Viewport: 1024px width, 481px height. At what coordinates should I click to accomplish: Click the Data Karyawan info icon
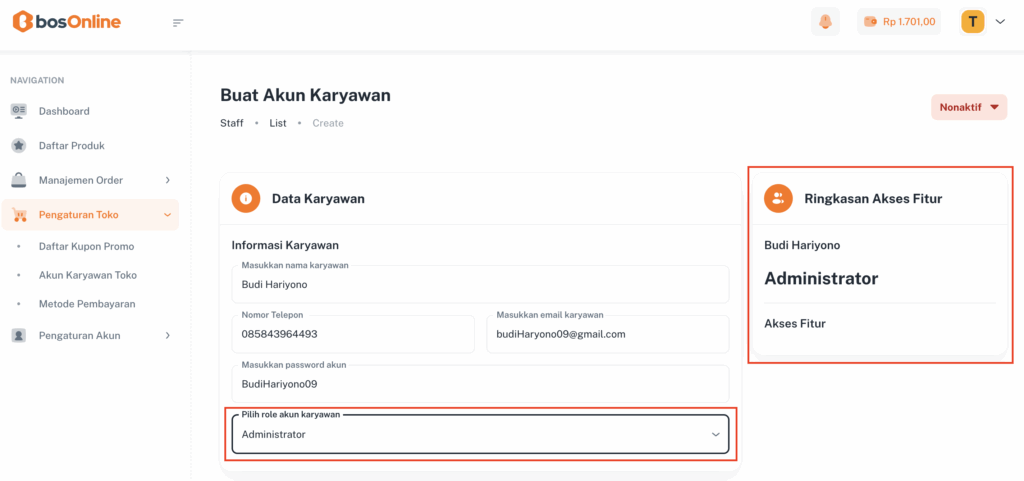pyautogui.click(x=246, y=199)
